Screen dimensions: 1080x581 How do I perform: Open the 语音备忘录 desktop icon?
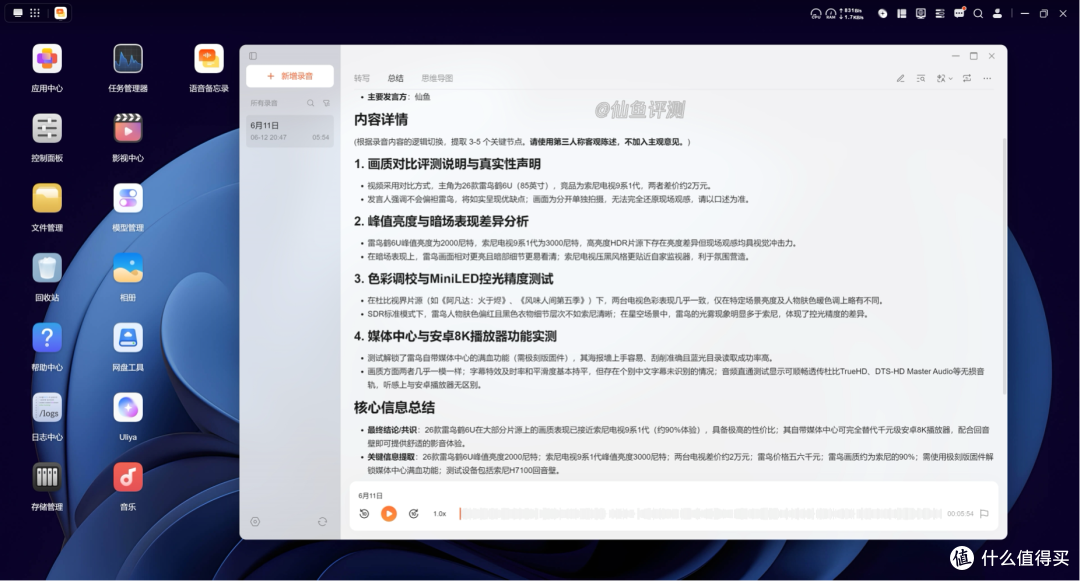click(209, 59)
